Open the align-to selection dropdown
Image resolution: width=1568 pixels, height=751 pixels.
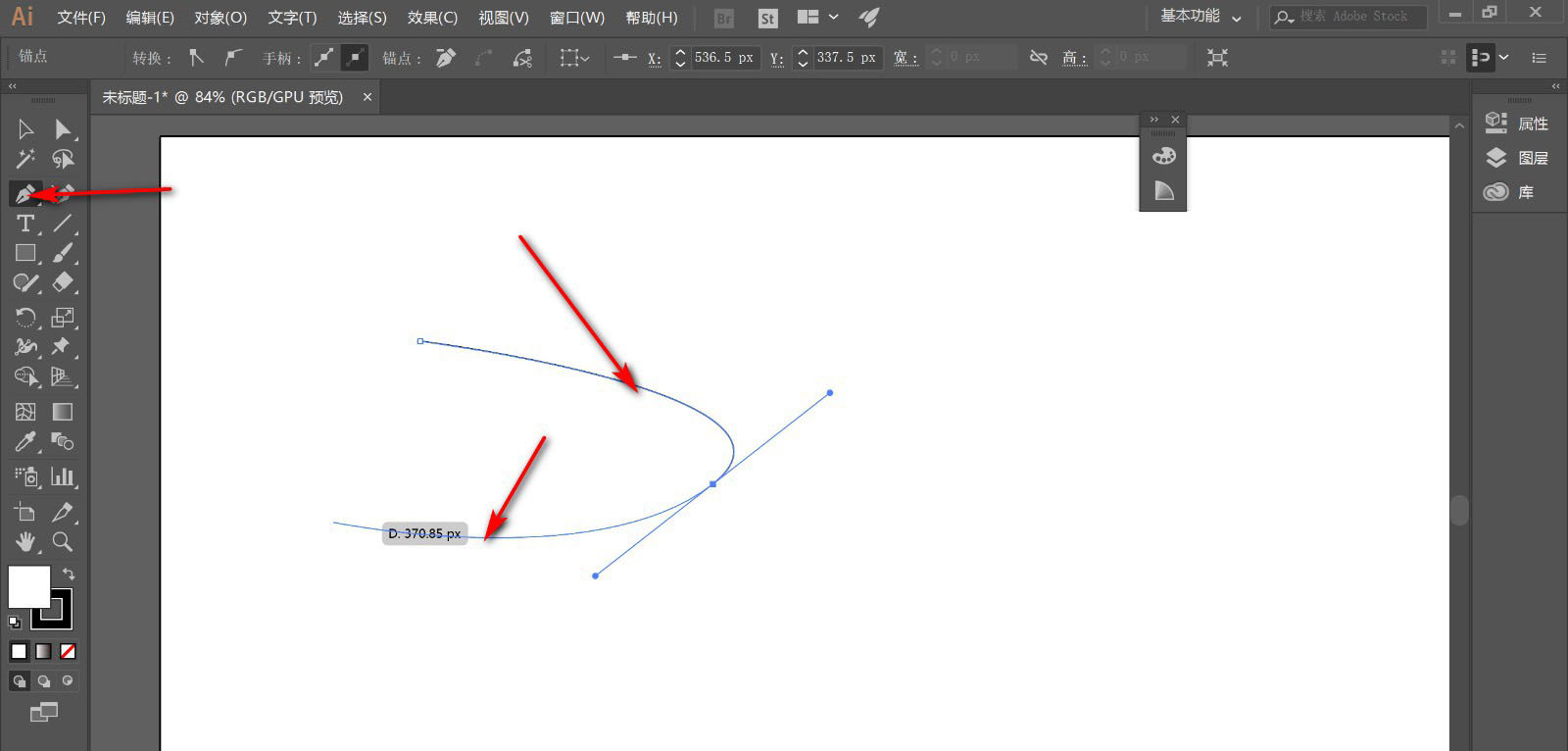click(x=574, y=58)
